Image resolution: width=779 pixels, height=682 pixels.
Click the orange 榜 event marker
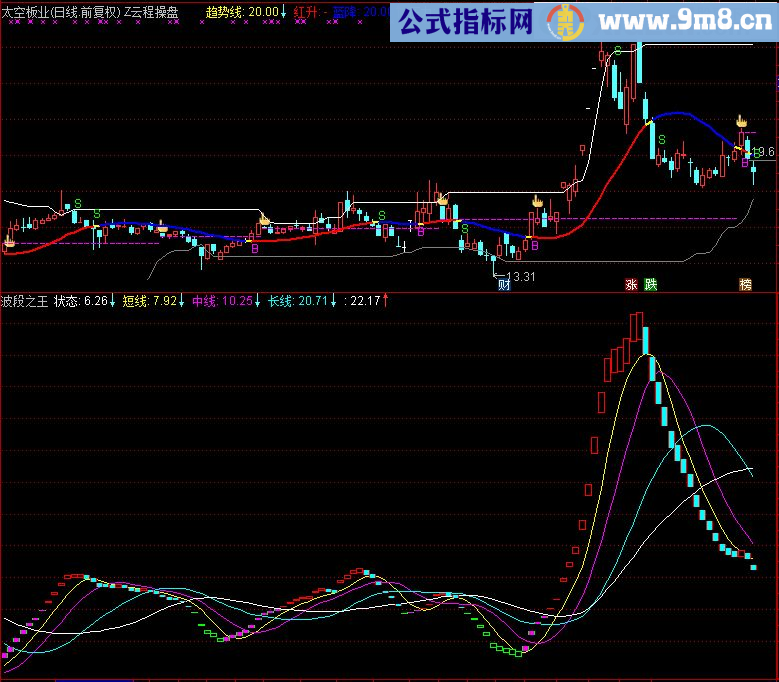point(745,285)
